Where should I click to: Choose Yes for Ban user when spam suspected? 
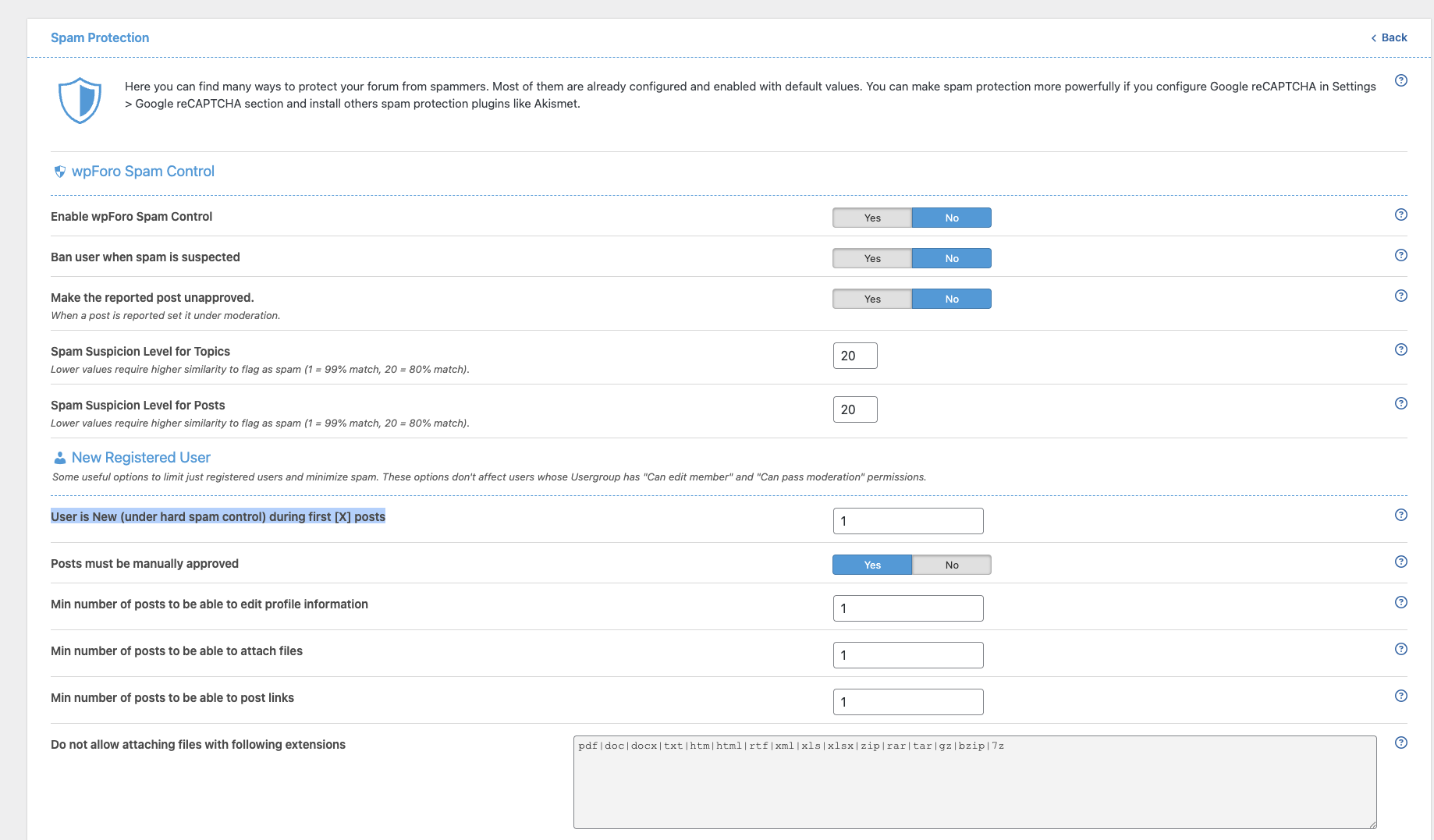pyautogui.click(x=871, y=259)
